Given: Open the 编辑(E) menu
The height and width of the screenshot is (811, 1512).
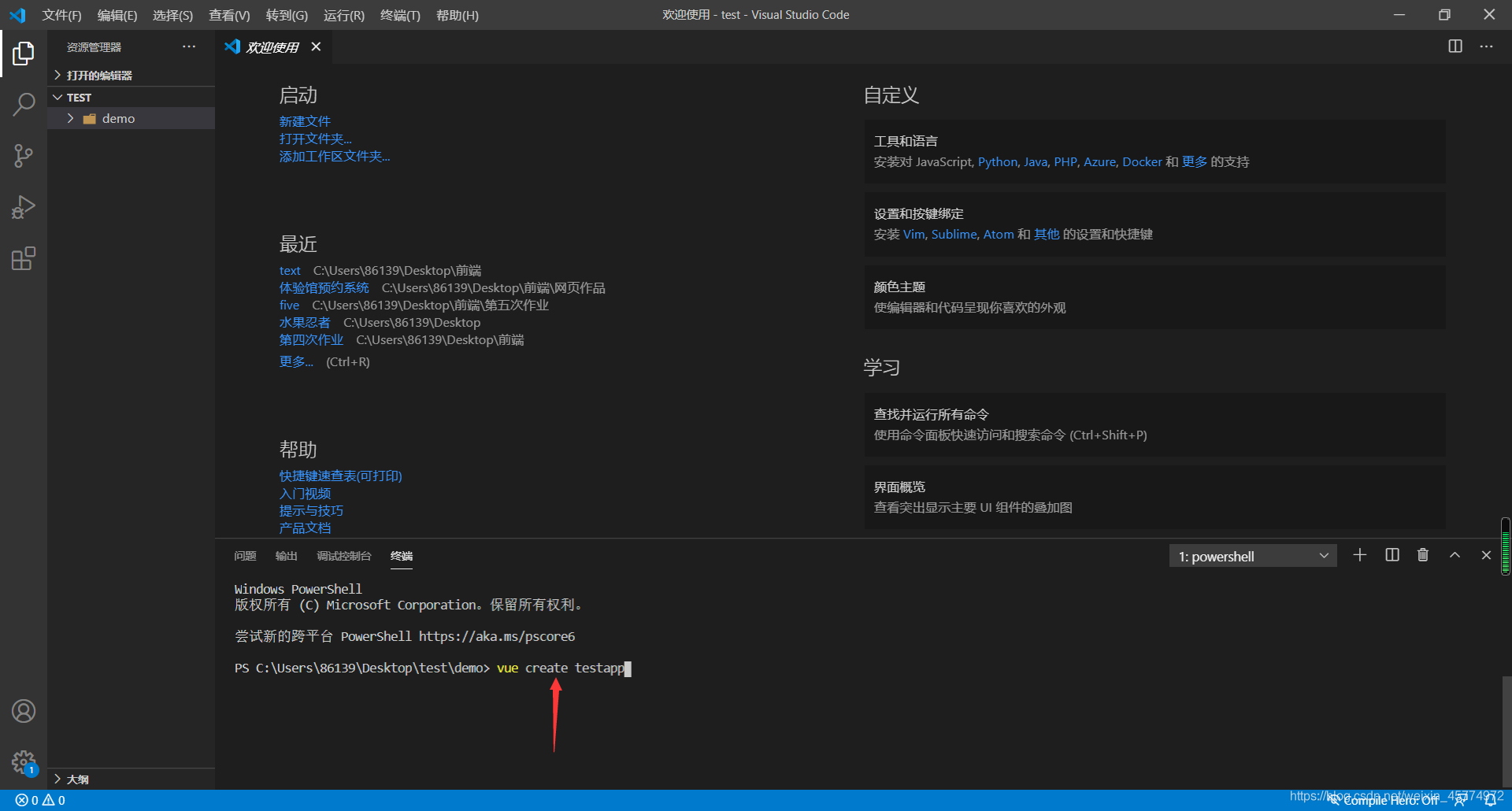Looking at the screenshot, I should pos(117,15).
